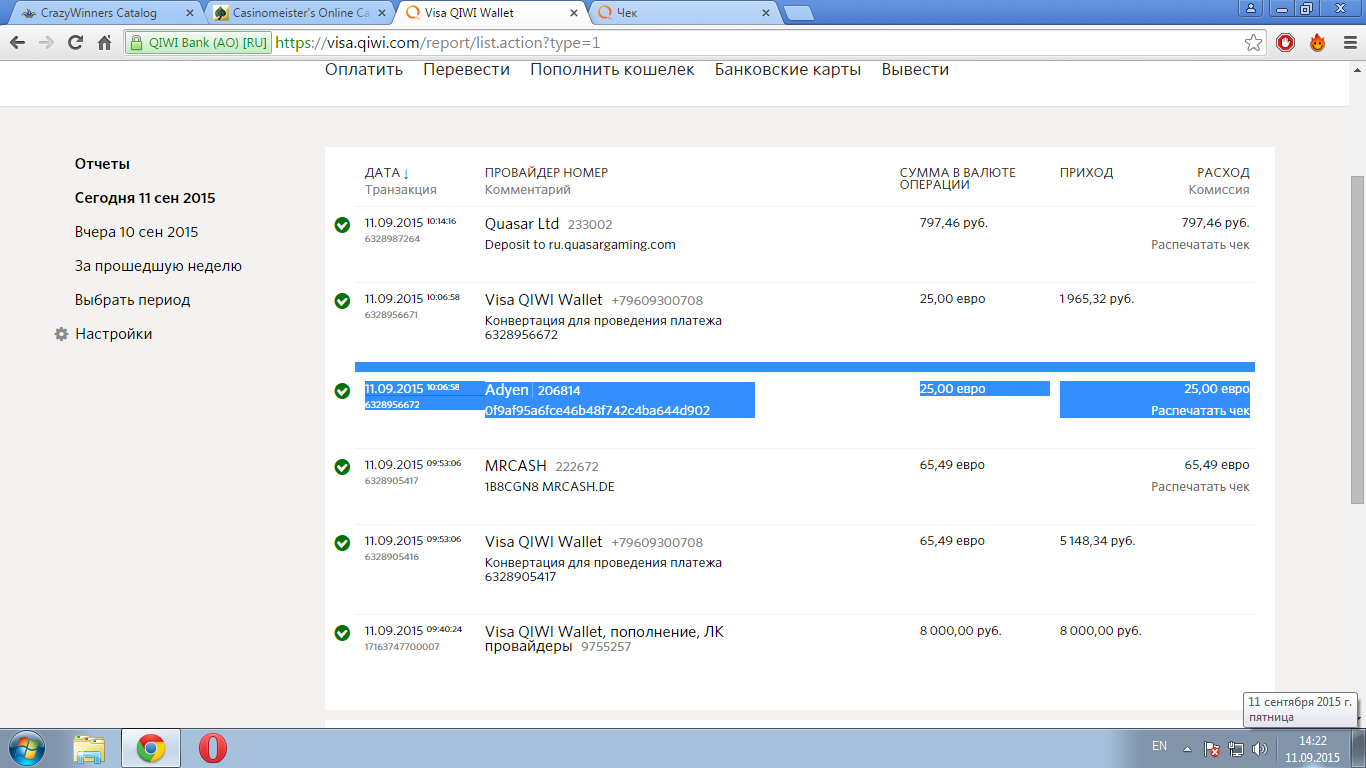Open the browser home page icon
Screen dimensions: 1366x768
(104, 43)
